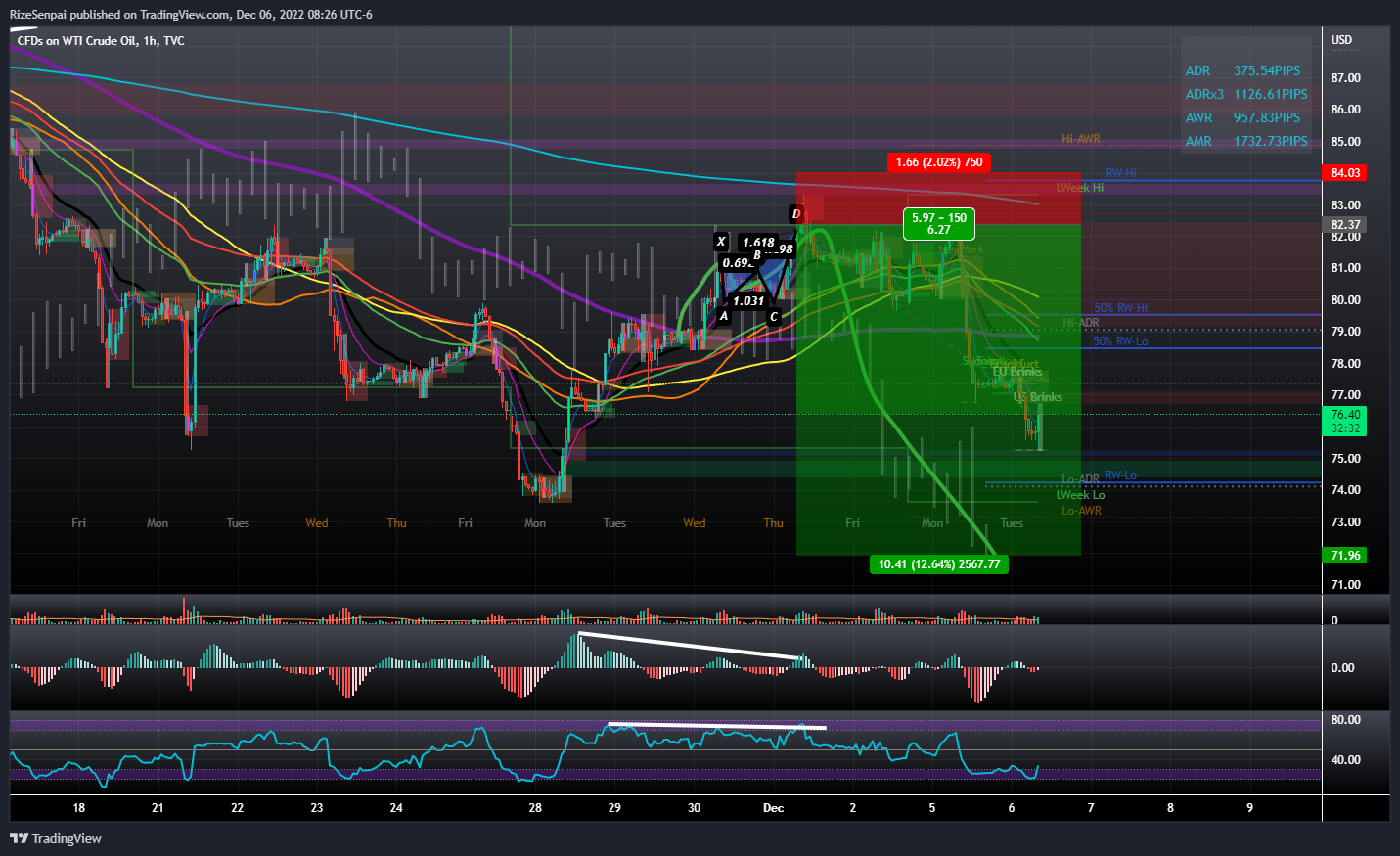Screen dimensions: 1400x856
Task: Click the 85.00 price scale value
Action: click(x=1346, y=141)
